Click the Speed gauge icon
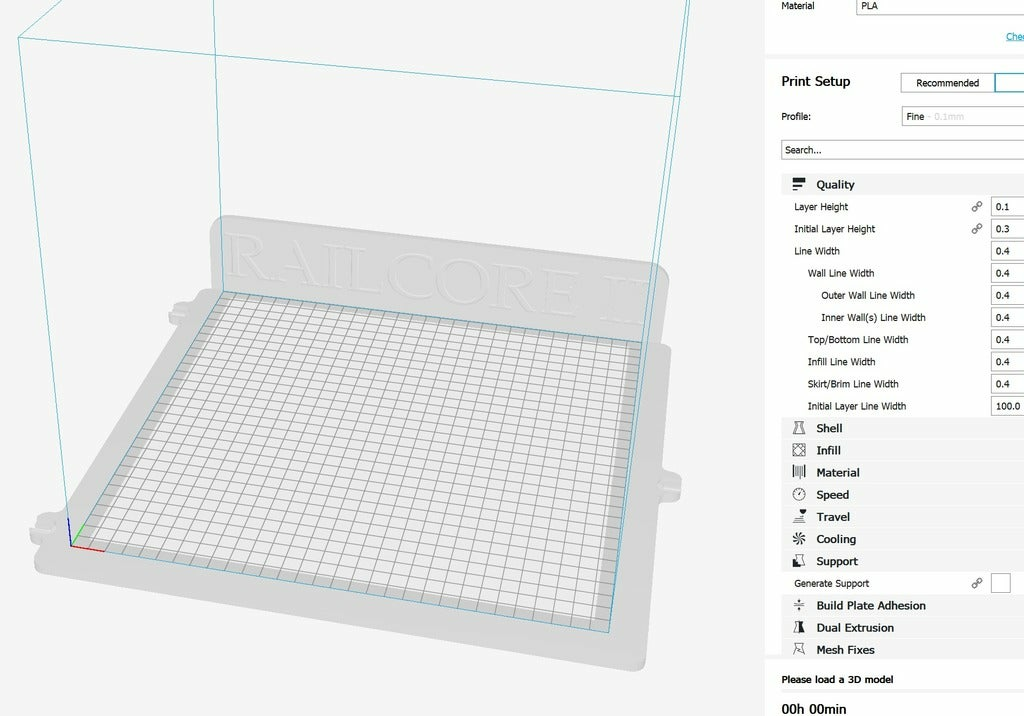The image size is (1024, 716). 799,495
